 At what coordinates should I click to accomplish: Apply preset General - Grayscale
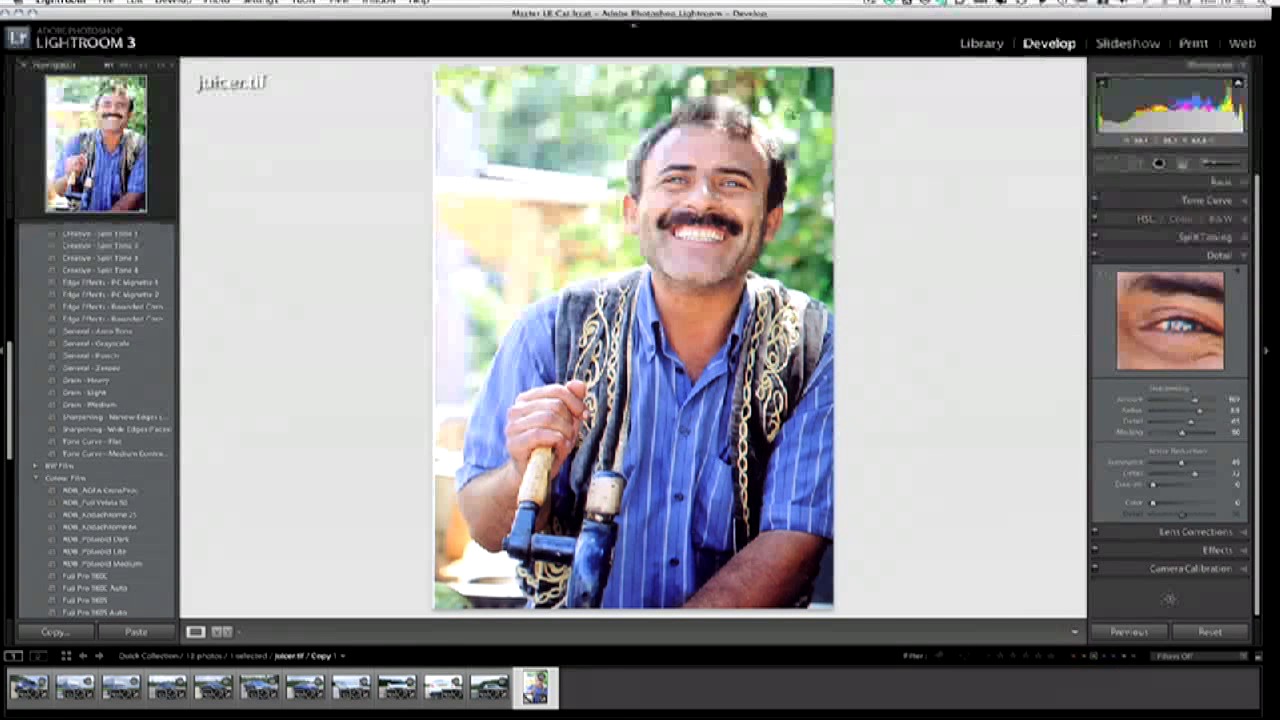click(96, 343)
